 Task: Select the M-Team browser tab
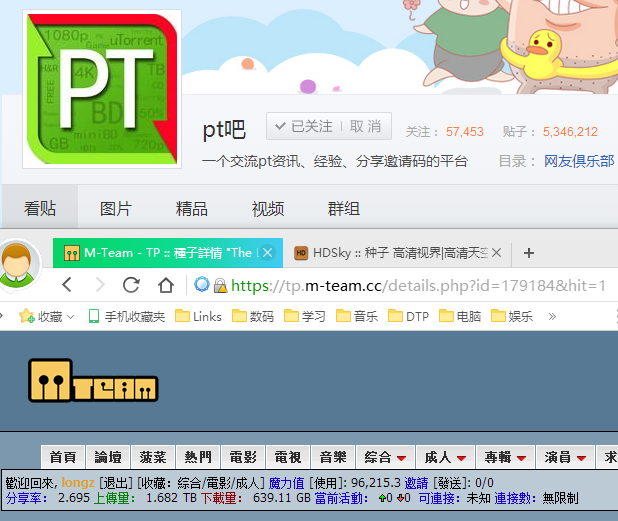(x=168, y=253)
